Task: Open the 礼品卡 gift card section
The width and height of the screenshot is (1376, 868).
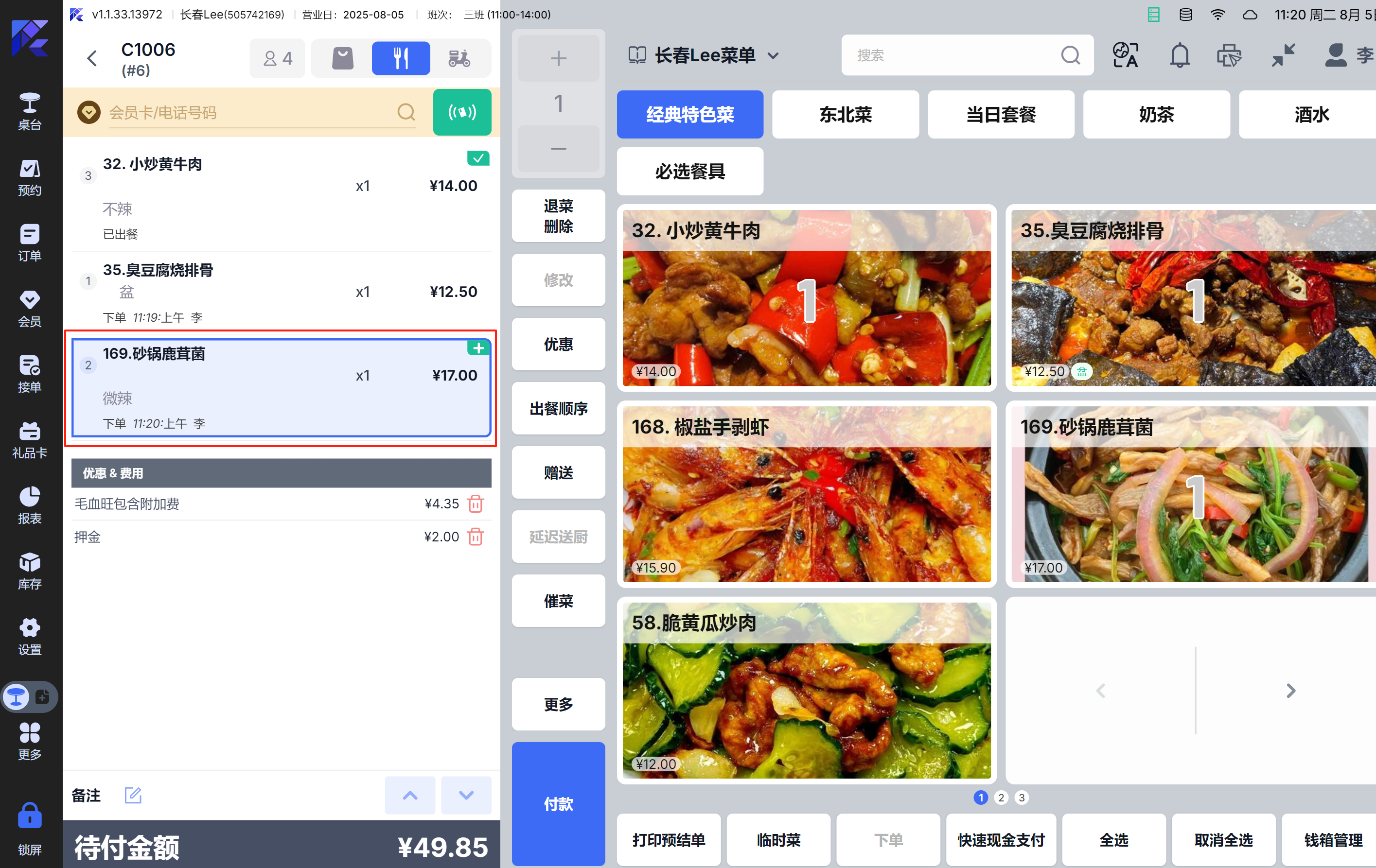Action: click(x=30, y=440)
